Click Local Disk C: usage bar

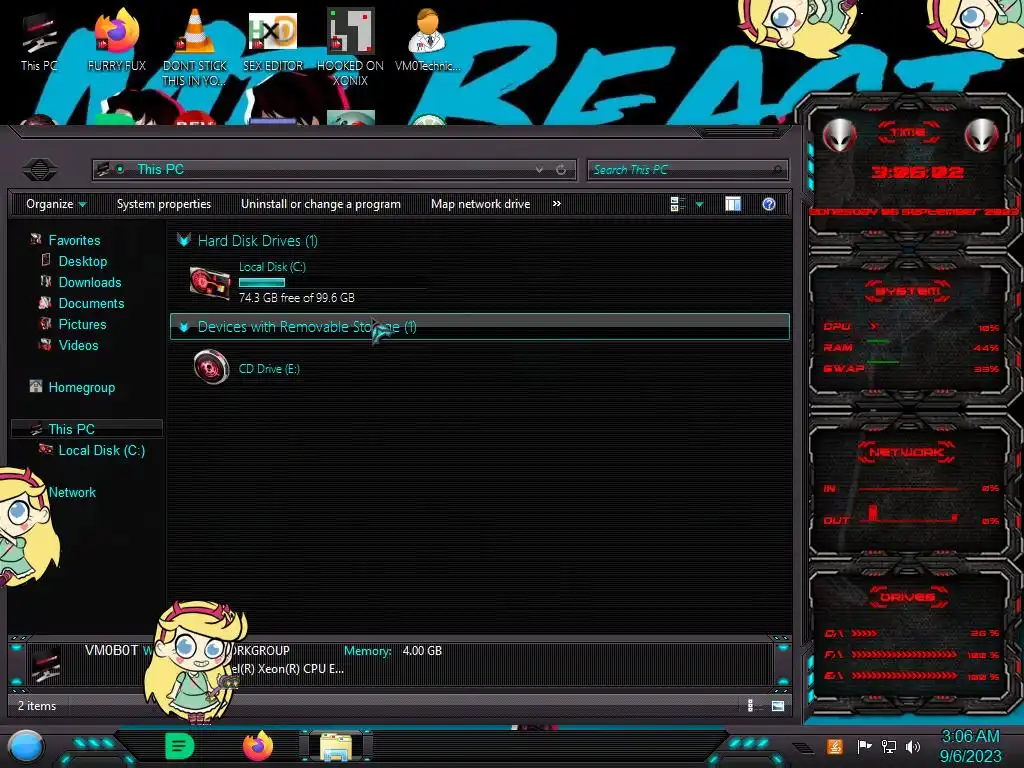point(262,283)
